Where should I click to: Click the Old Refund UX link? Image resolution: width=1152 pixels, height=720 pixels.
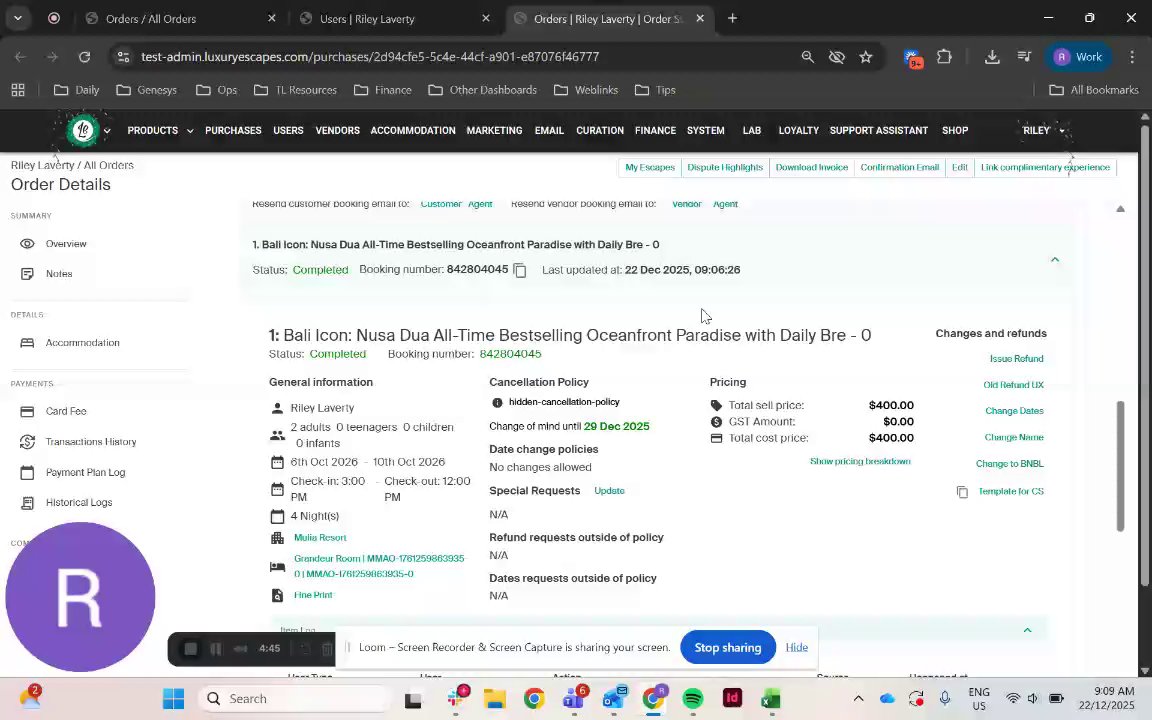pos(1013,385)
